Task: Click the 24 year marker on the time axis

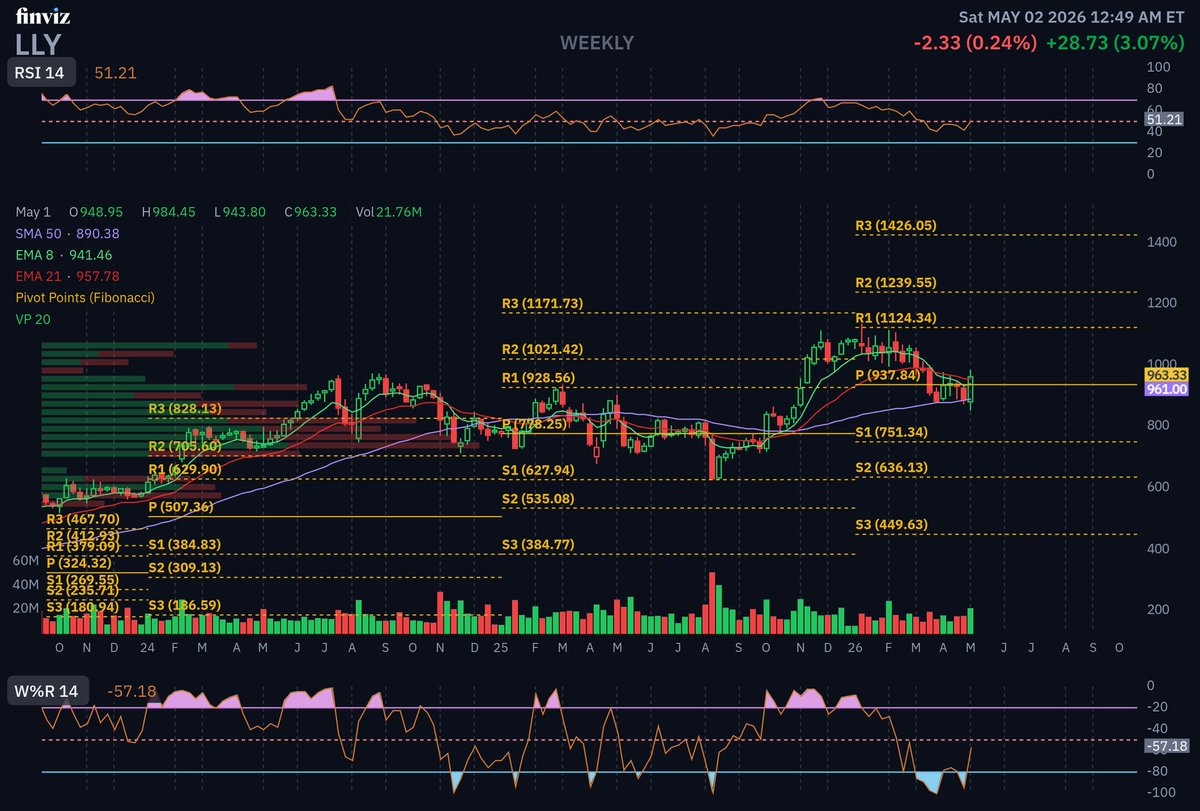Action: (147, 648)
